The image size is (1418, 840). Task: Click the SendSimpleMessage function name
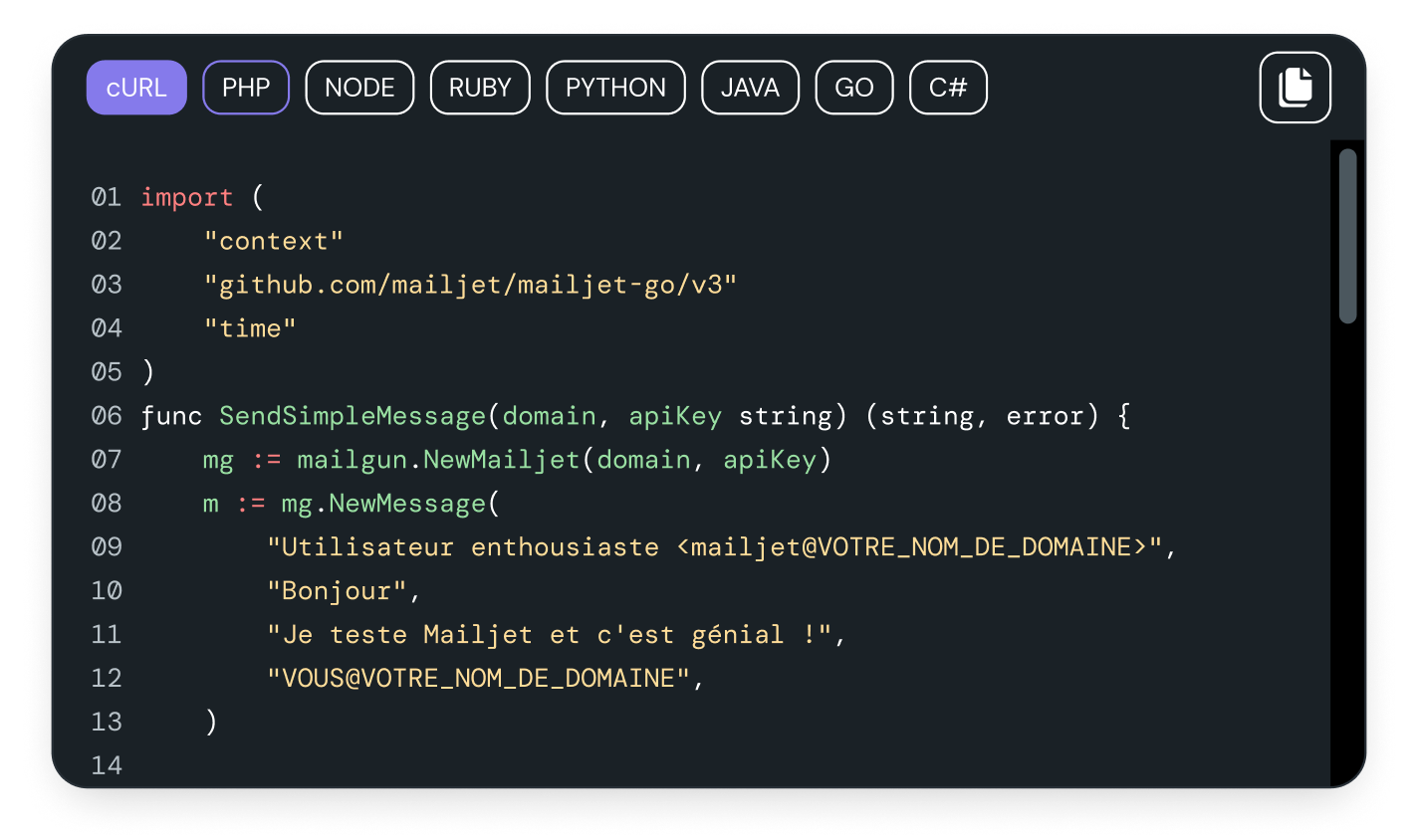point(353,416)
